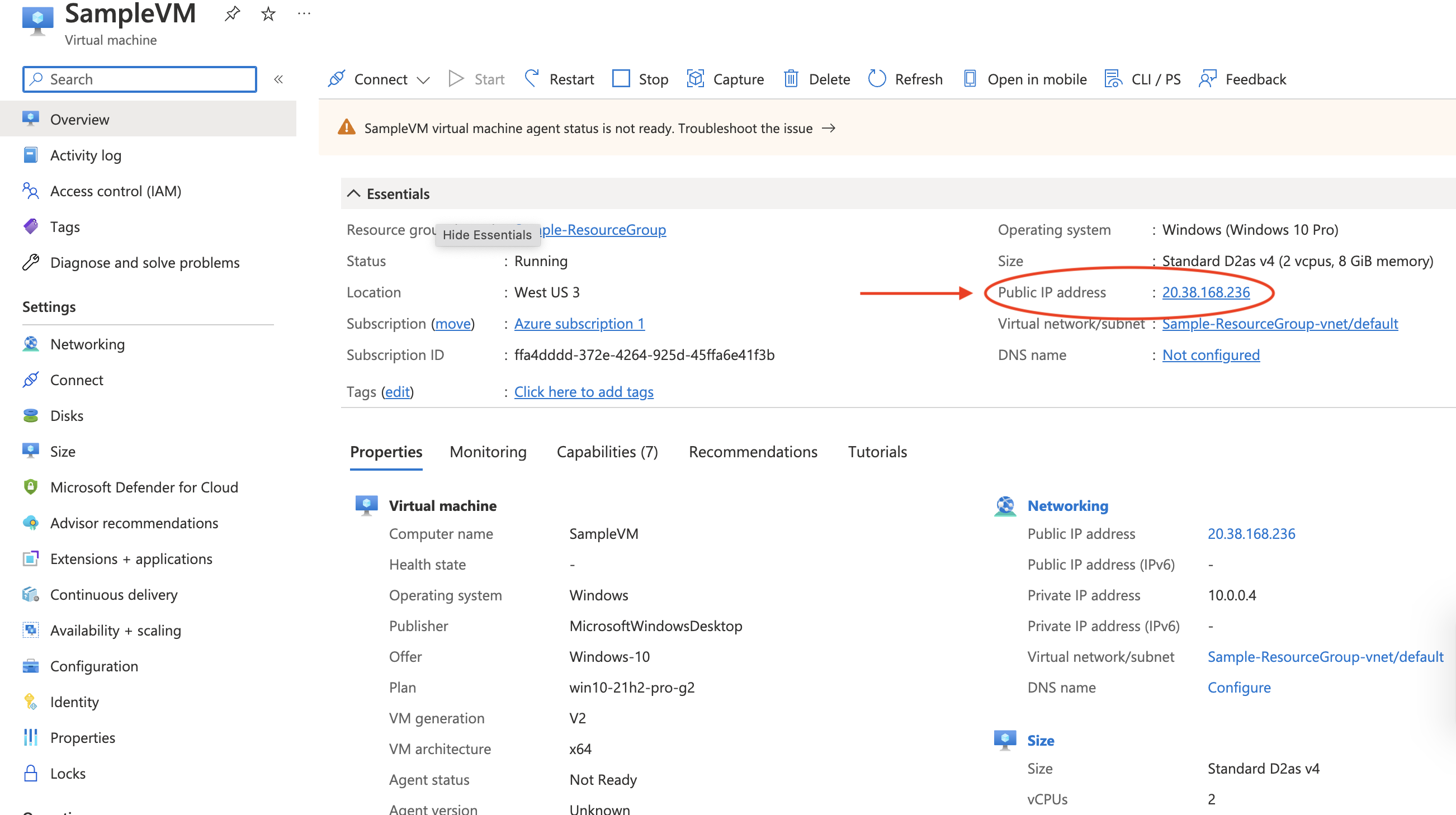Open the Disks settings
Viewport: 1456px width, 815px height.
67,415
